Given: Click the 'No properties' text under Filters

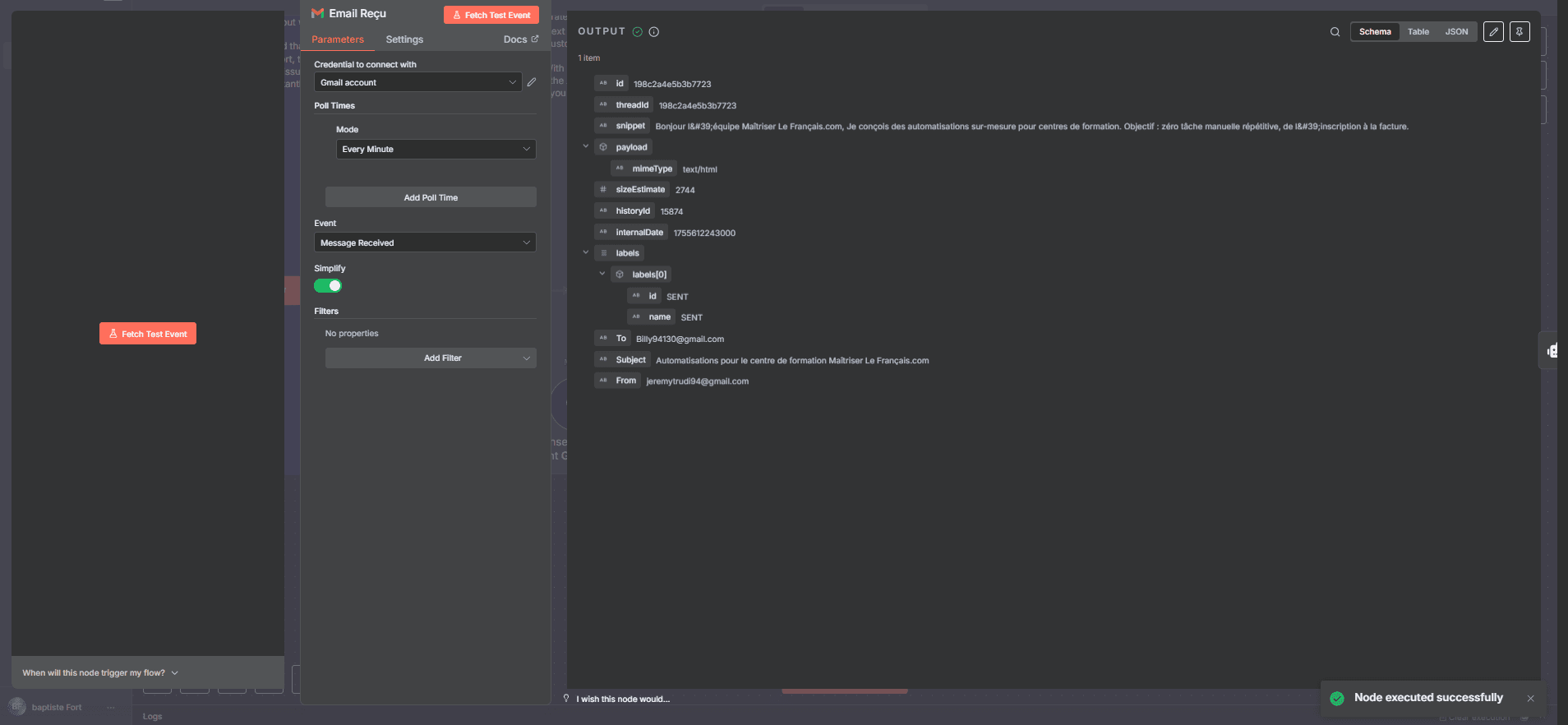Looking at the screenshot, I should click(352, 334).
